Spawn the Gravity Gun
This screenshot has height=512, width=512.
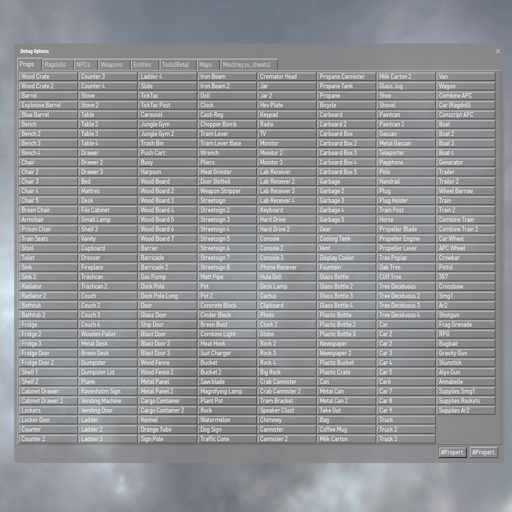466,353
